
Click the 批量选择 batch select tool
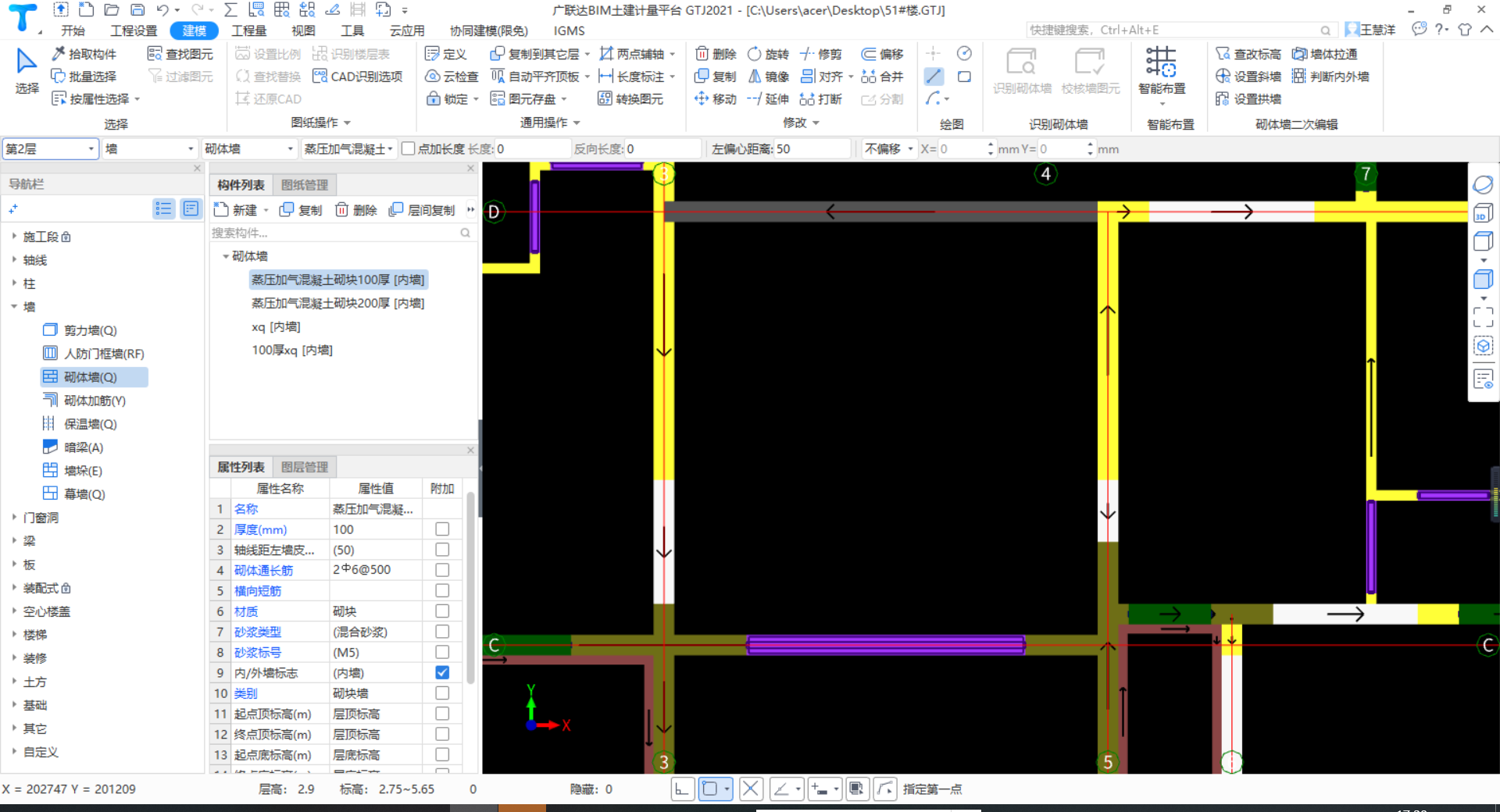tap(84, 77)
